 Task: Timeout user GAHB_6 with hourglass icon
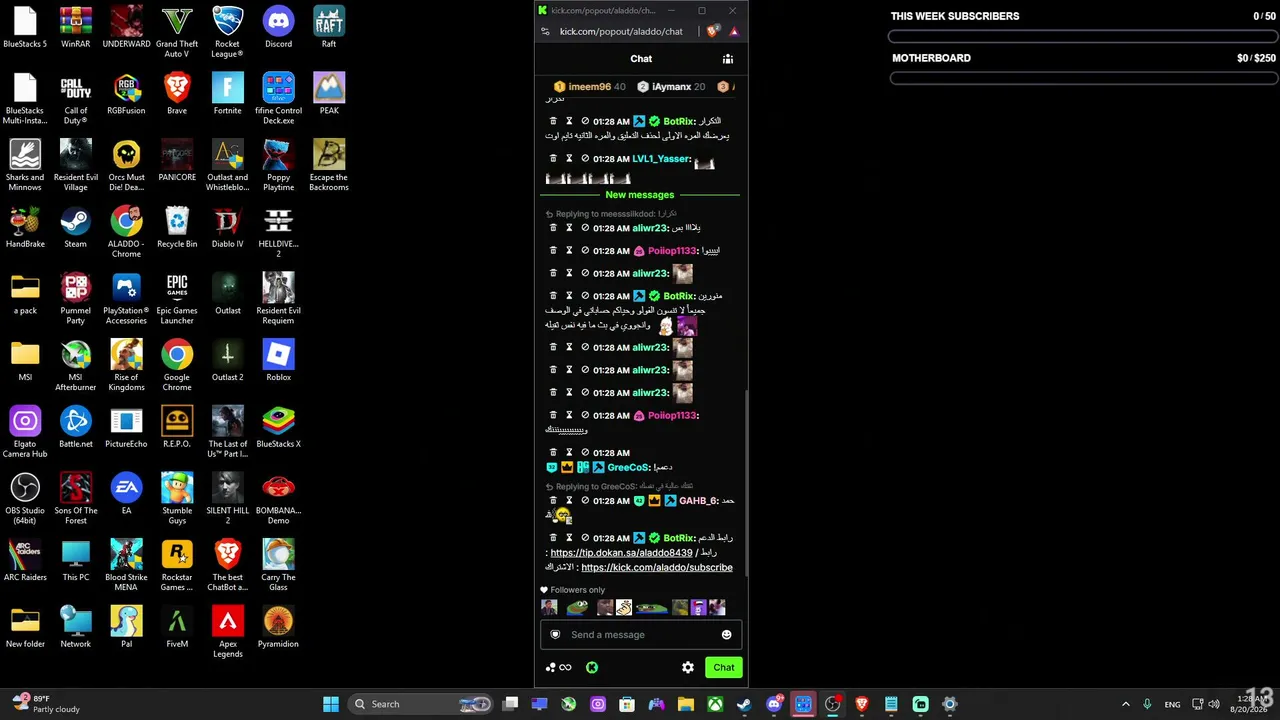point(569,501)
